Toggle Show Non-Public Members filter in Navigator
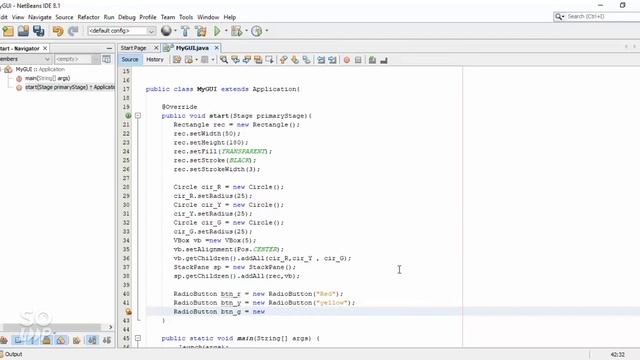Viewport: 640px width, 360px height. [x=47, y=340]
